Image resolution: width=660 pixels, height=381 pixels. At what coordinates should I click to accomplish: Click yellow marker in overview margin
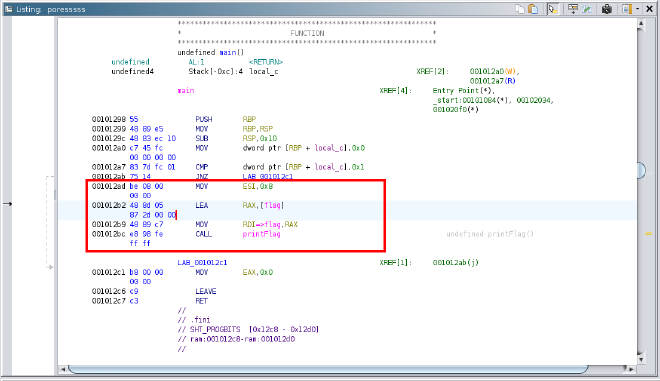pos(648,234)
